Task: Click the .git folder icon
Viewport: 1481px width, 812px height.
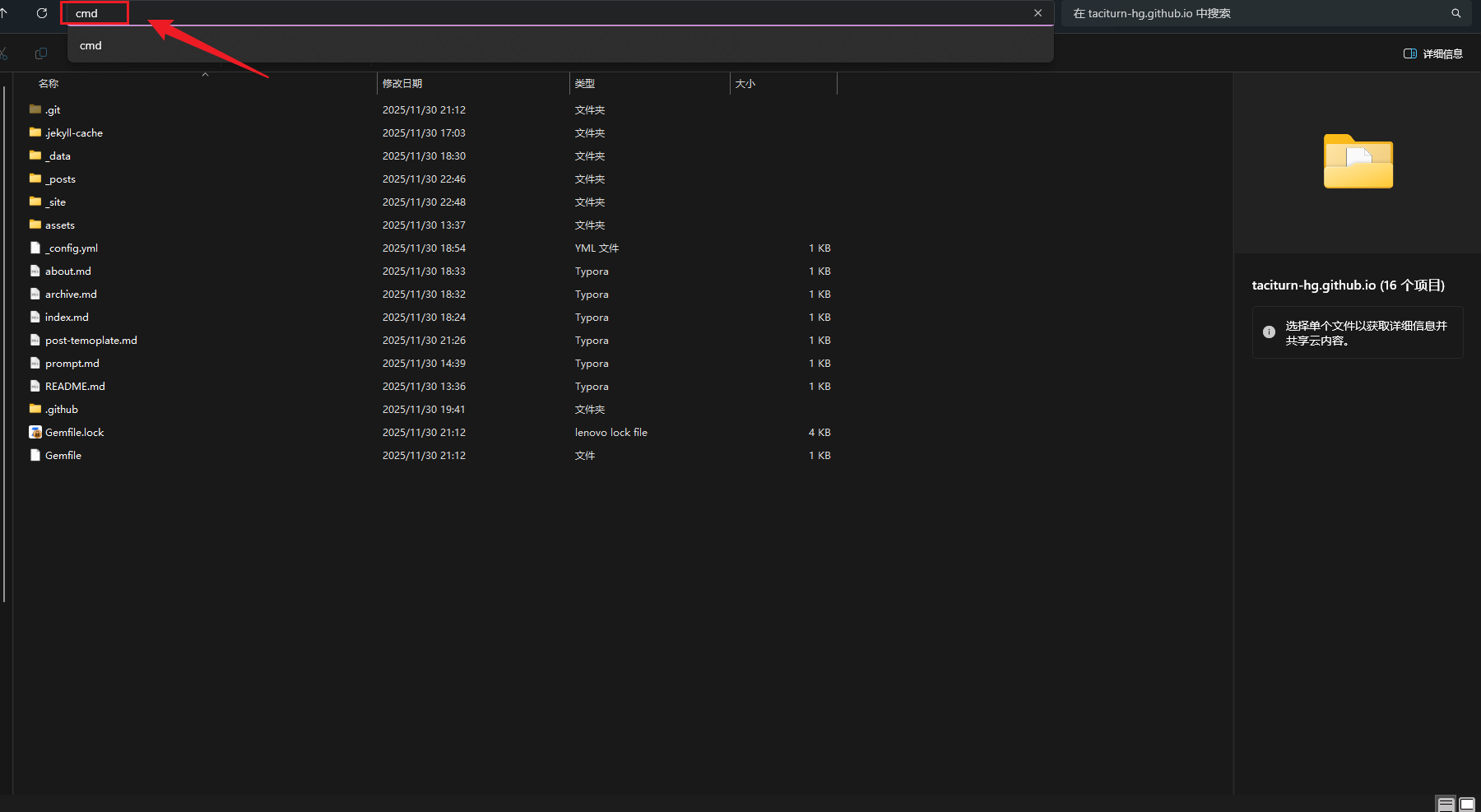Action: [x=35, y=109]
